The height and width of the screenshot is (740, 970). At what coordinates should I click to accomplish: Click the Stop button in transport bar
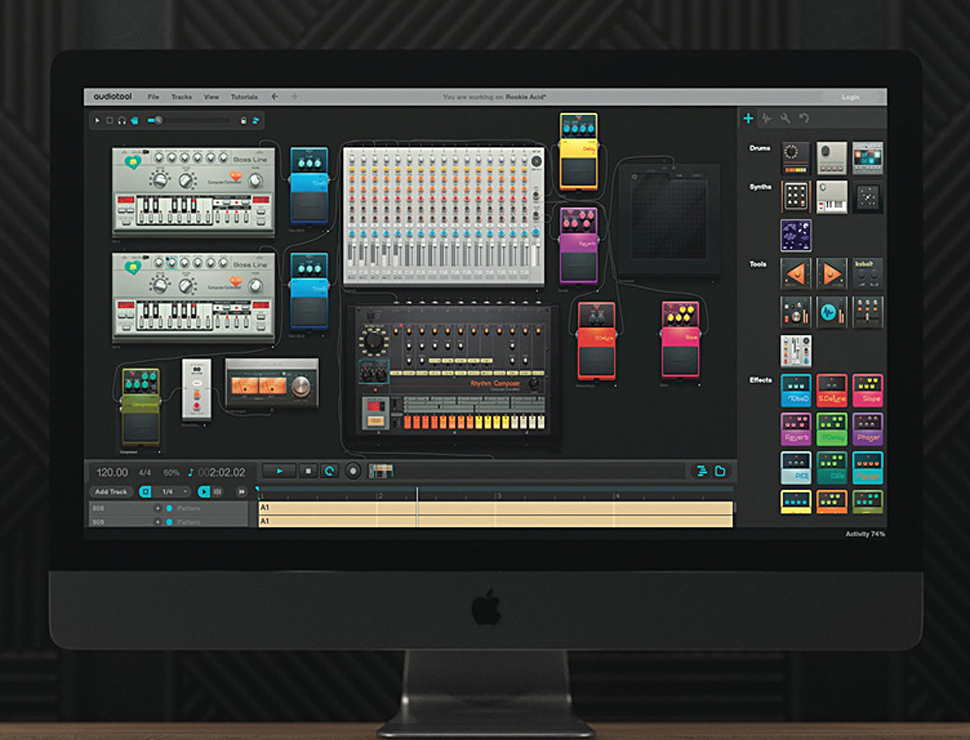coord(308,471)
